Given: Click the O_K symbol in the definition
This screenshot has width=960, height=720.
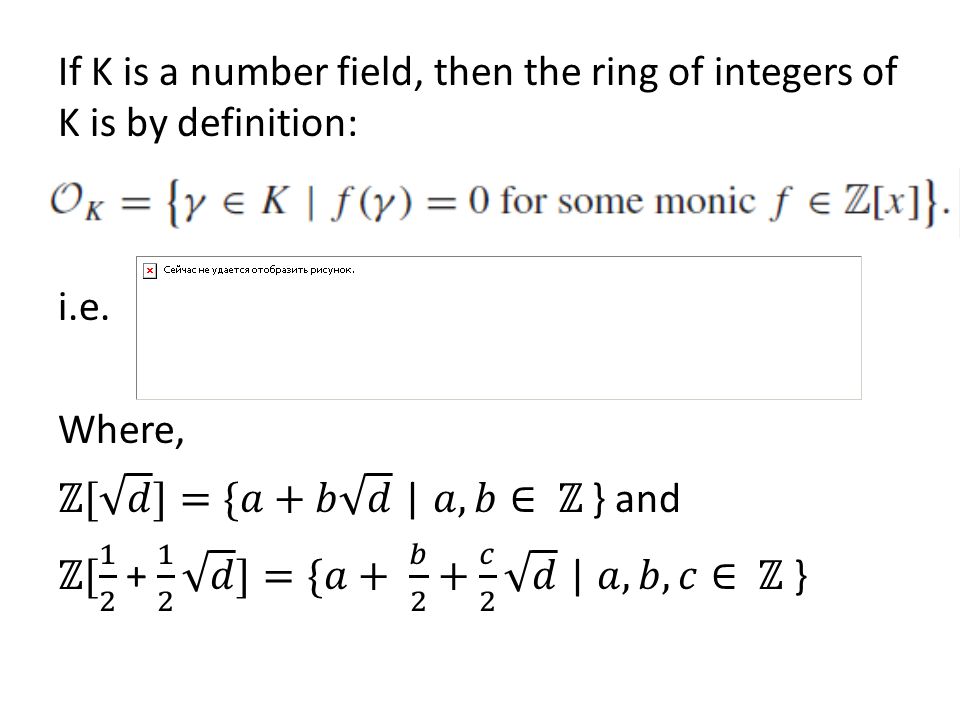Looking at the screenshot, I should 76,201.
